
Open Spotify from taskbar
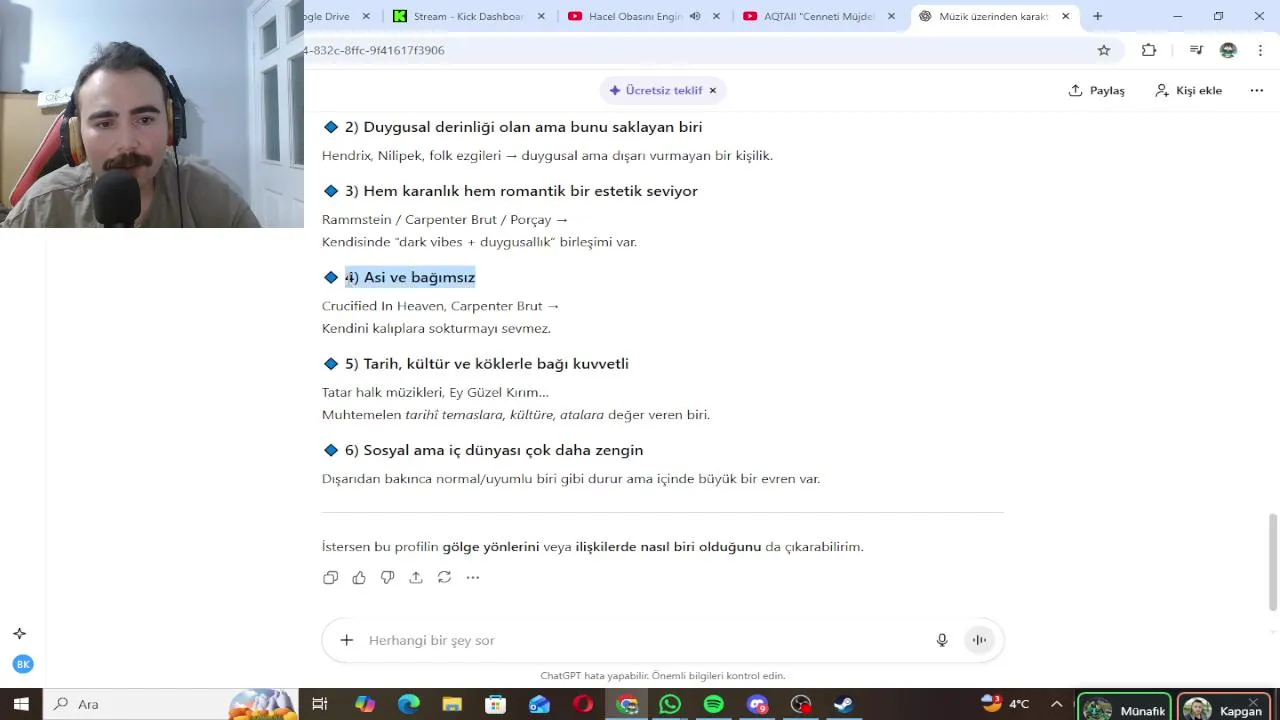(x=714, y=704)
